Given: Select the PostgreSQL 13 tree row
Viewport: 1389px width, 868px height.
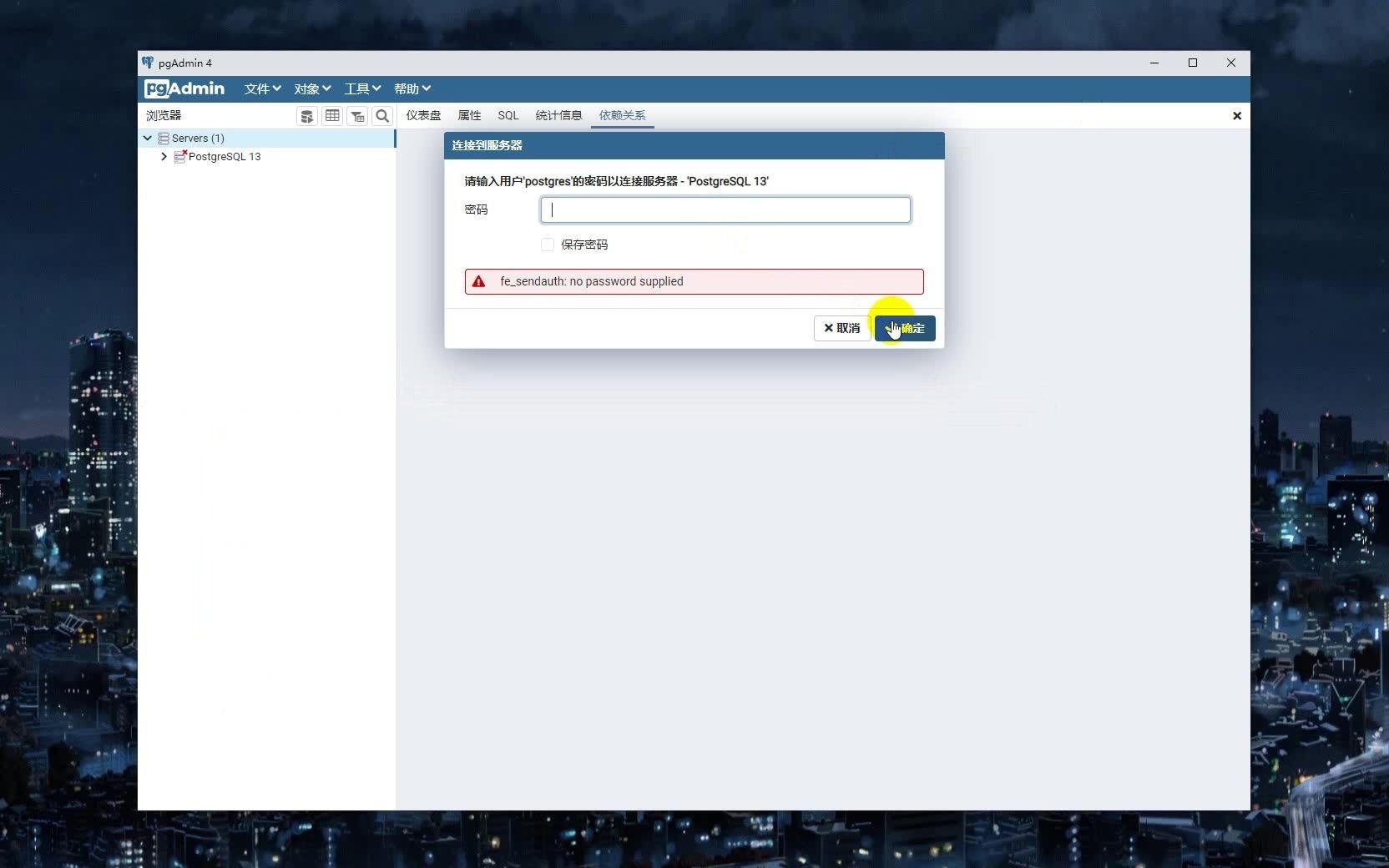Looking at the screenshot, I should [x=266, y=156].
